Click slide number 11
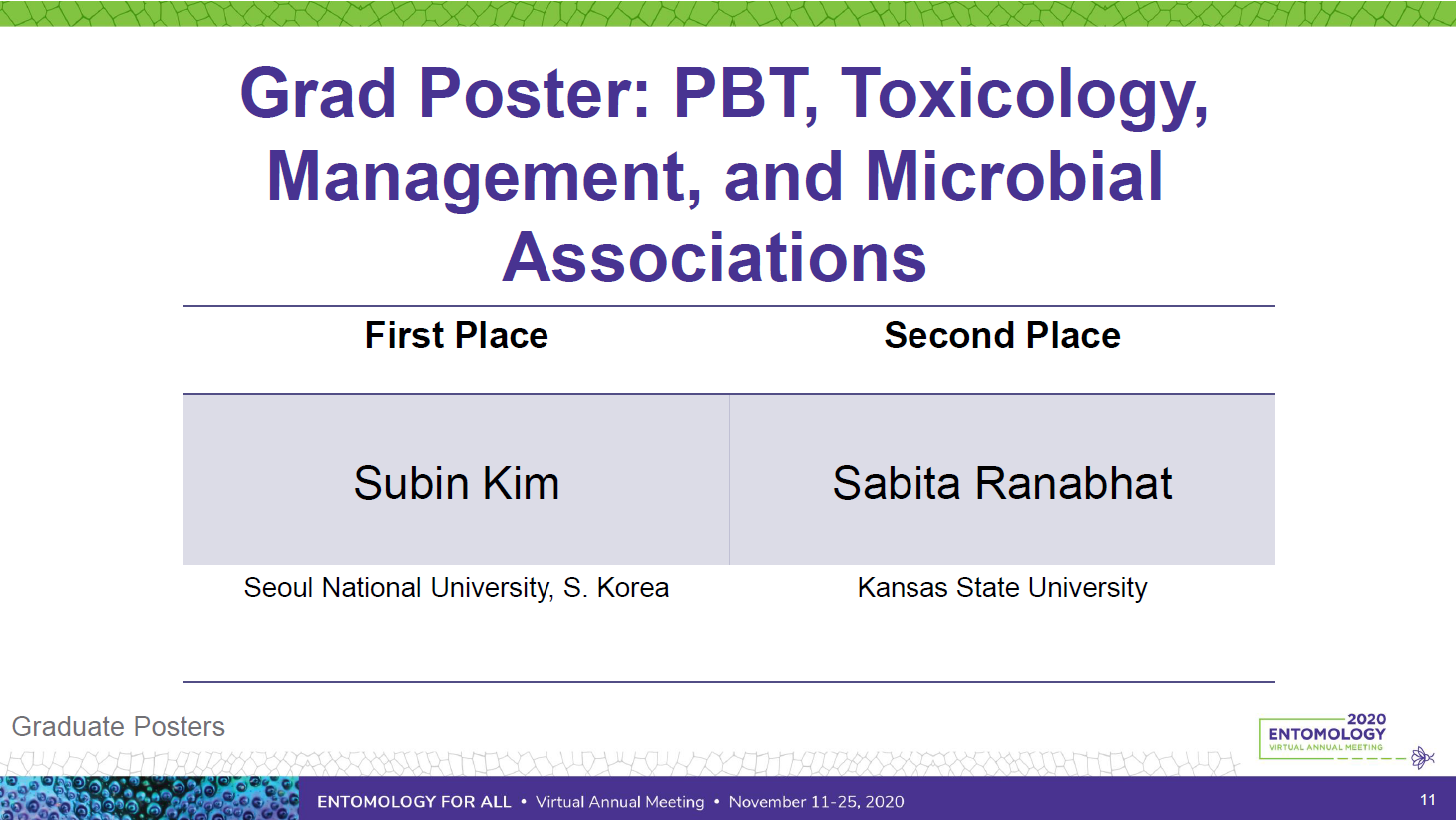 (1428, 800)
